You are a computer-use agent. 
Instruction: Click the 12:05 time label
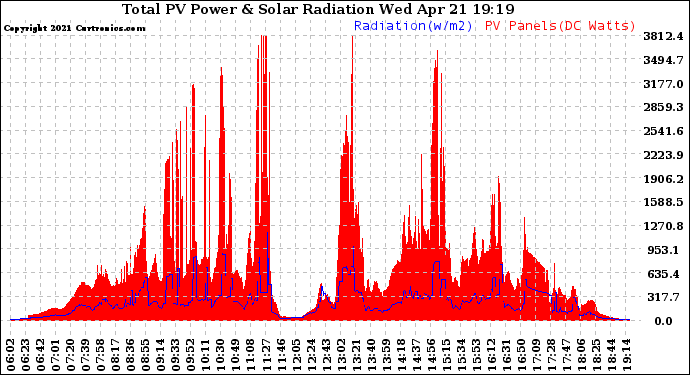(x=295, y=354)
